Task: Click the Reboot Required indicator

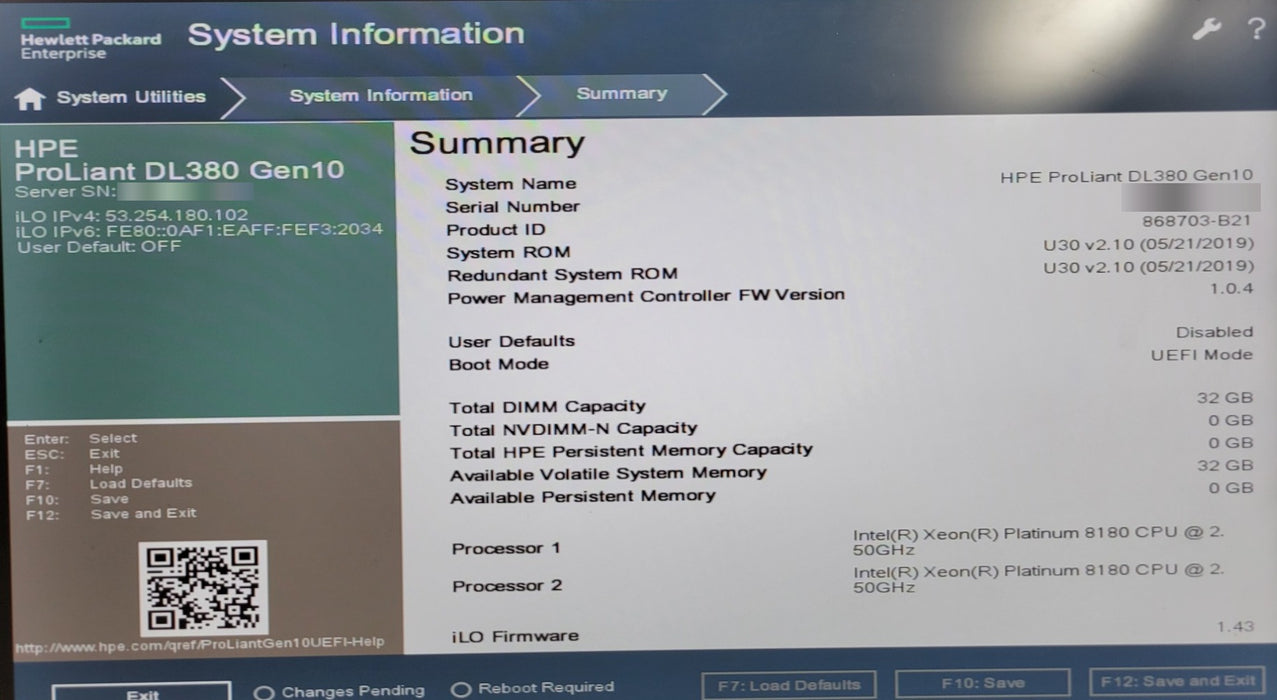Action: tap(532, 688)
